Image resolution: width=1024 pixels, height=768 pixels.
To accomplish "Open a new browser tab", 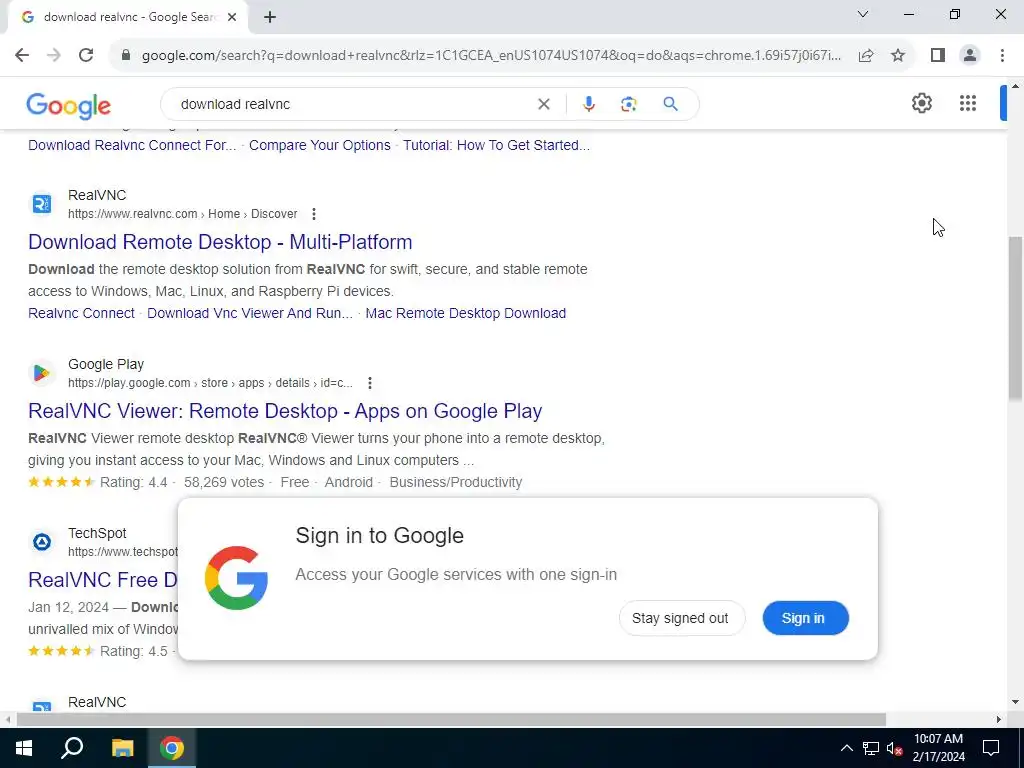I will click(270, 17).
